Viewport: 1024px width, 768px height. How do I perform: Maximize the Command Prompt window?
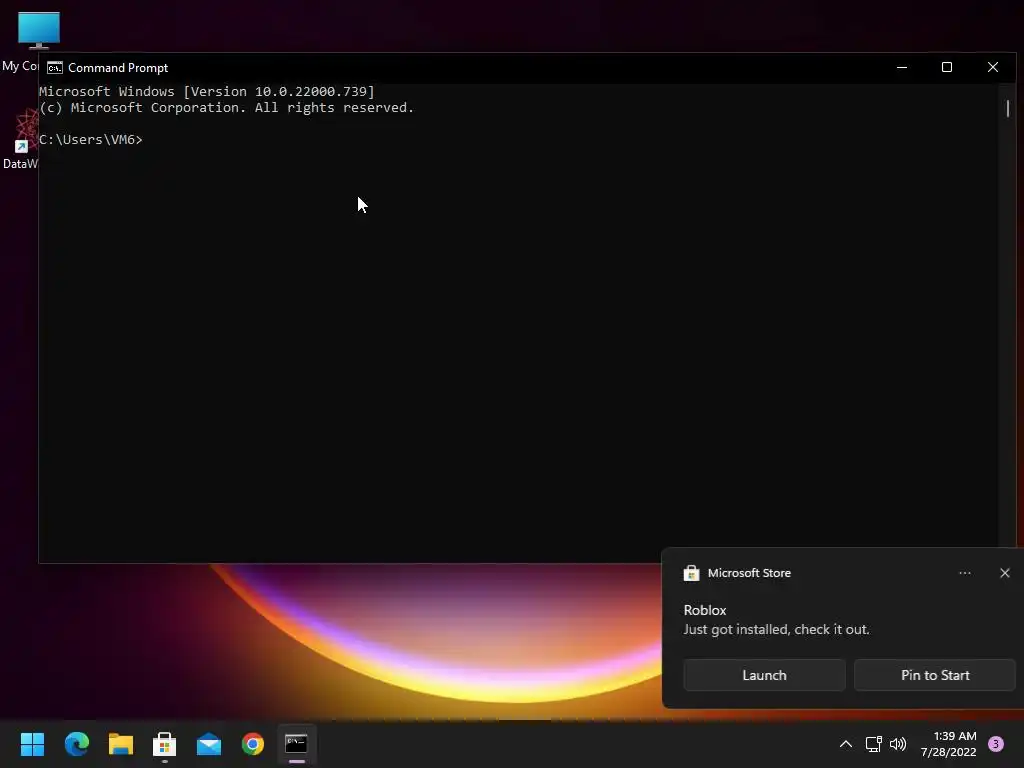947,67
